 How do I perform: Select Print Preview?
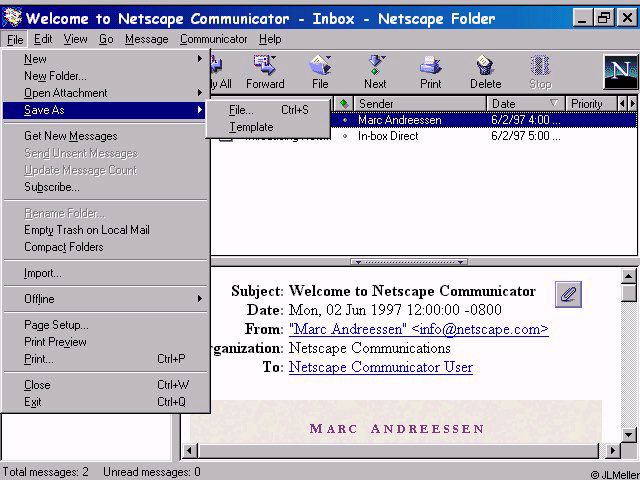[x=104, y=342]
